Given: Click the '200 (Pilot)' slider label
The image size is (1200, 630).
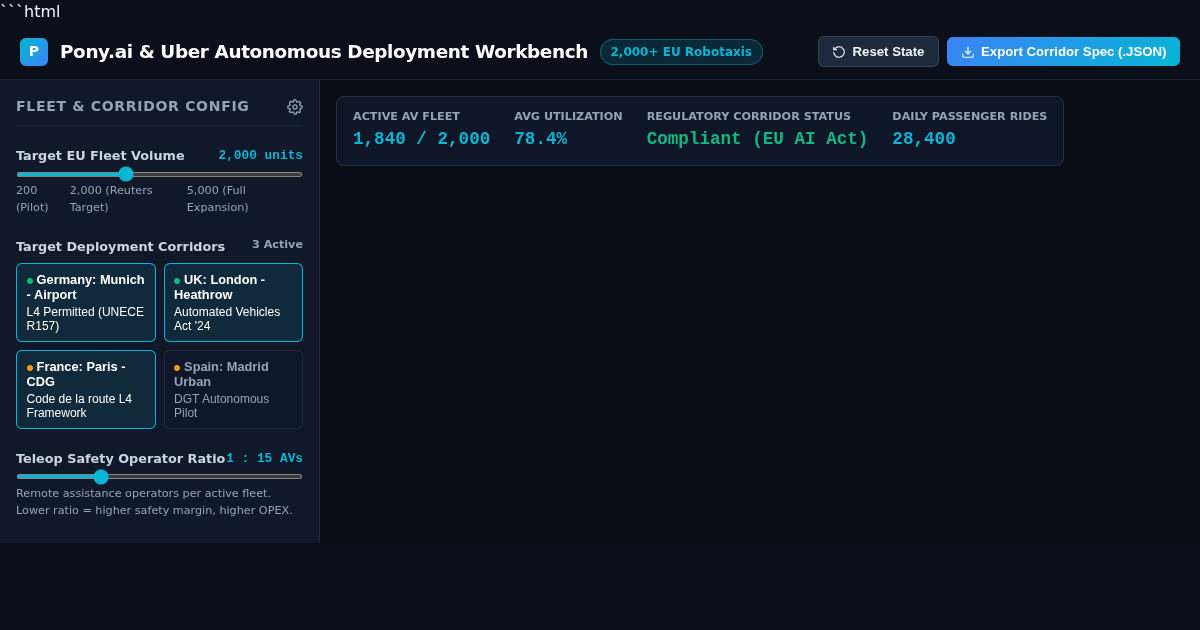Looking at the screenshot, I should [x=32, y=199].
